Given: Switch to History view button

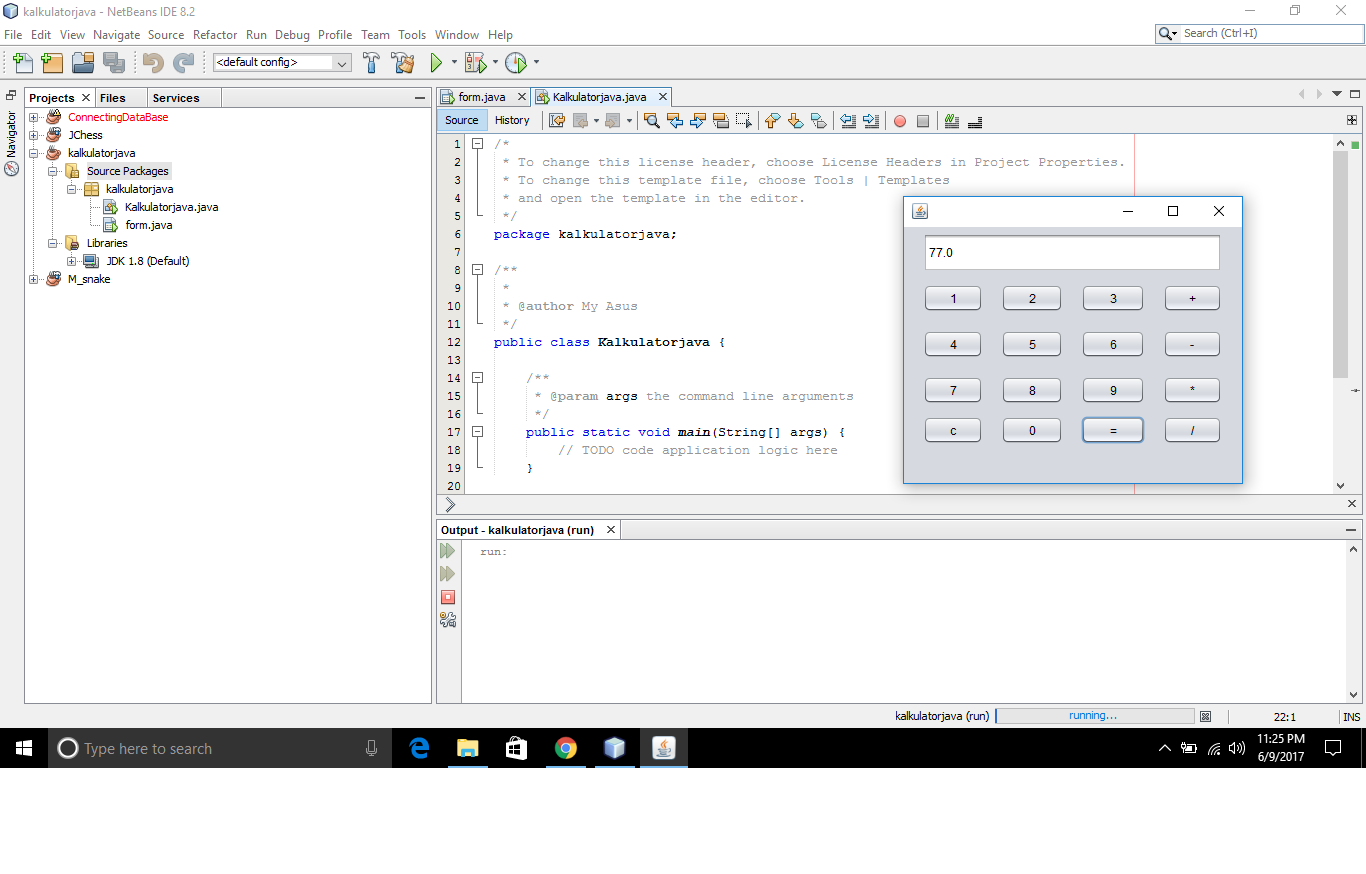Looking at the screenshot, I should click(512, 120).
